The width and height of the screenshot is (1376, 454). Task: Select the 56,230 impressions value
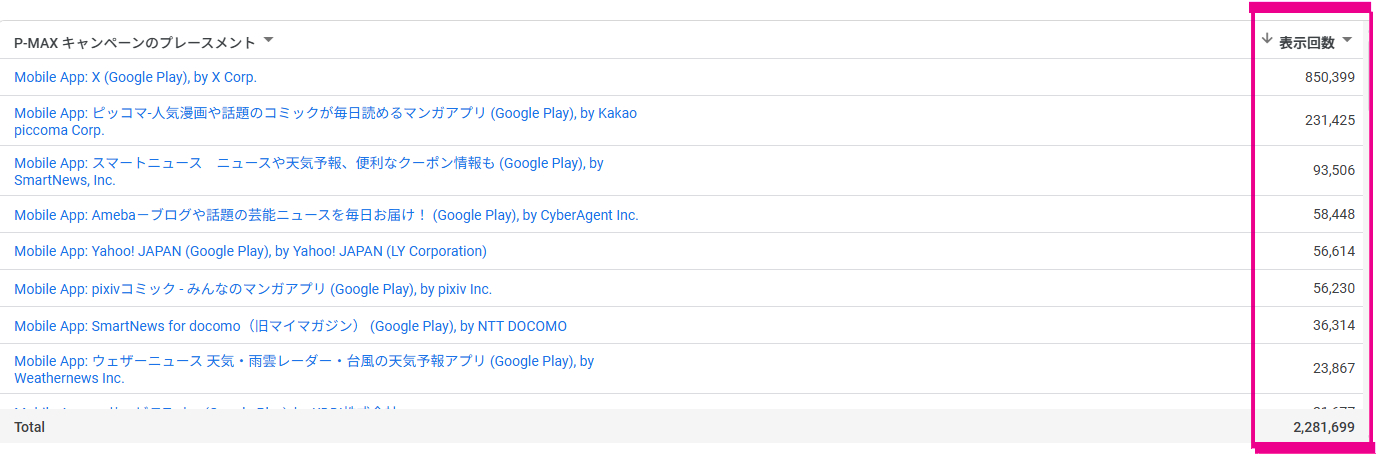1334,288
